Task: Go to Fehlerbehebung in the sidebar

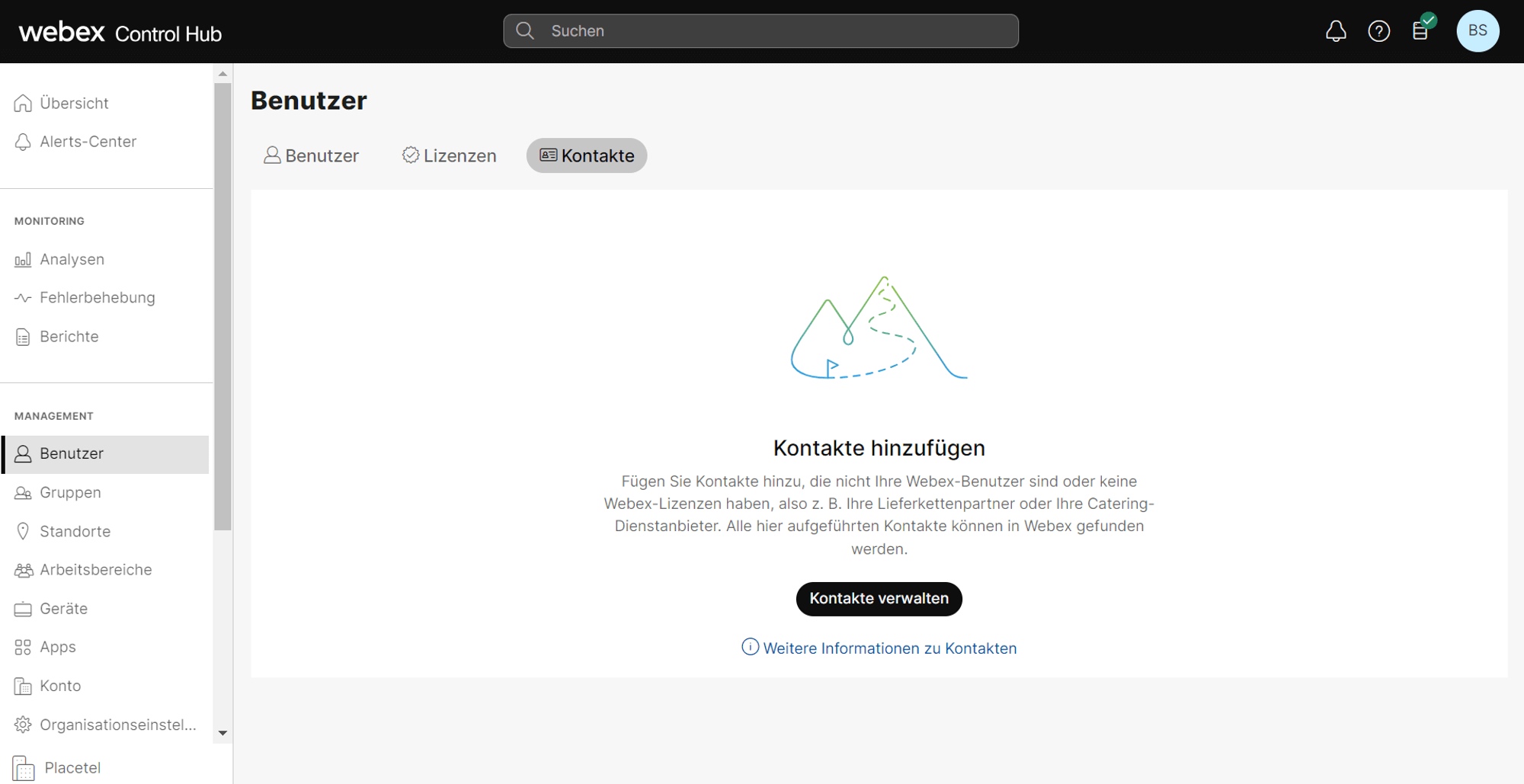Action: [97, 298]
